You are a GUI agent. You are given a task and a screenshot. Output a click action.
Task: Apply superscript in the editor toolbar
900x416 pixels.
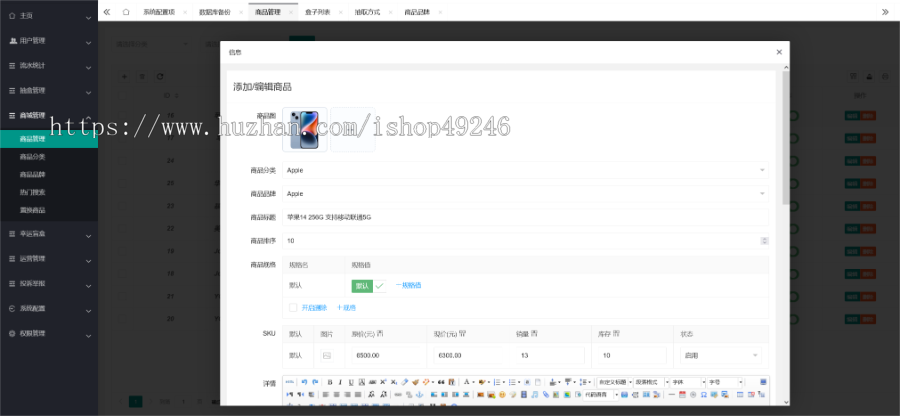click(383, 382)
